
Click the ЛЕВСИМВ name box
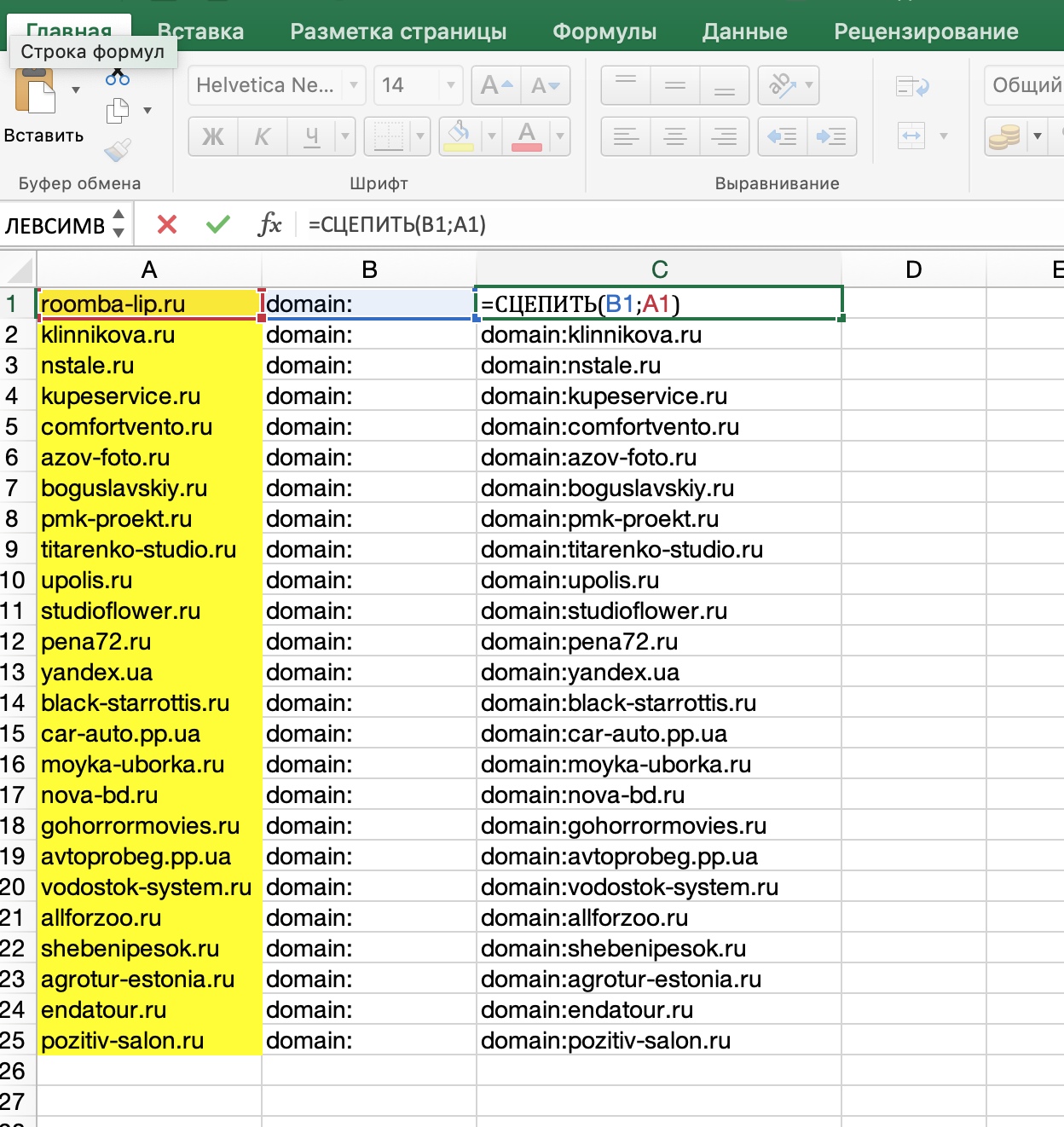click(x=55, y=225)
